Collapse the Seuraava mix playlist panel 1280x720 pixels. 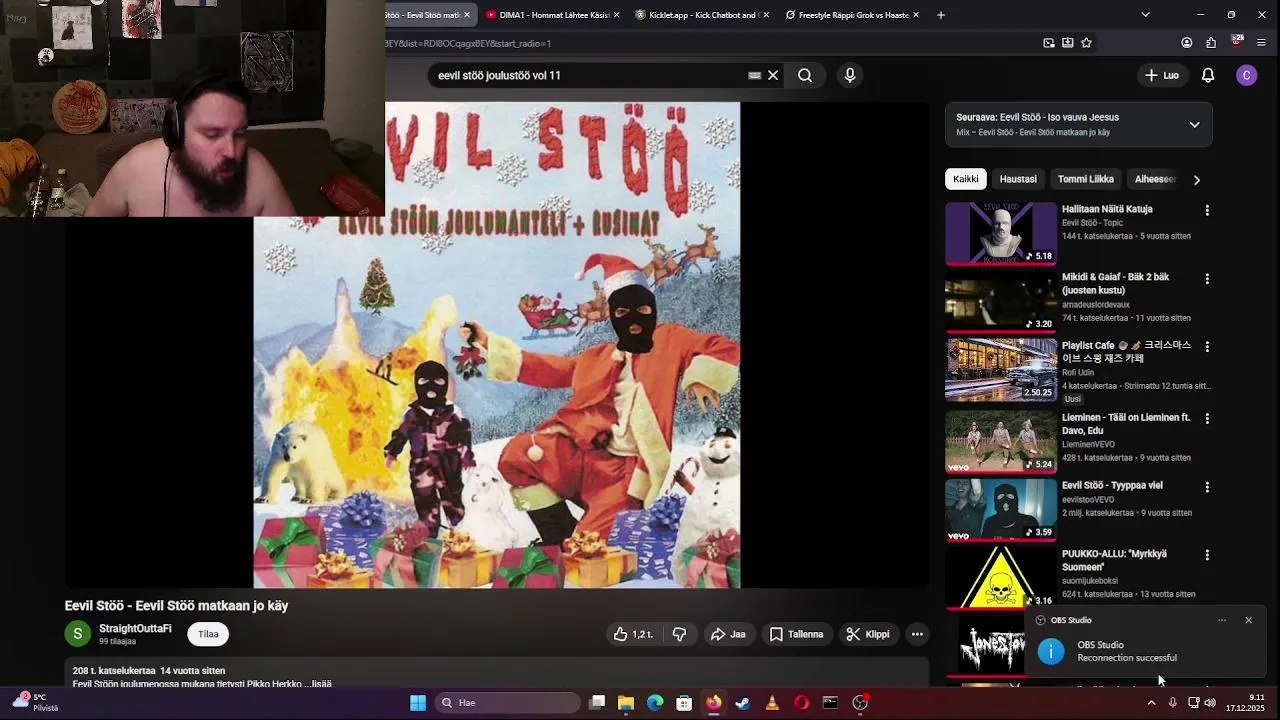click(x=1194, y=125)
